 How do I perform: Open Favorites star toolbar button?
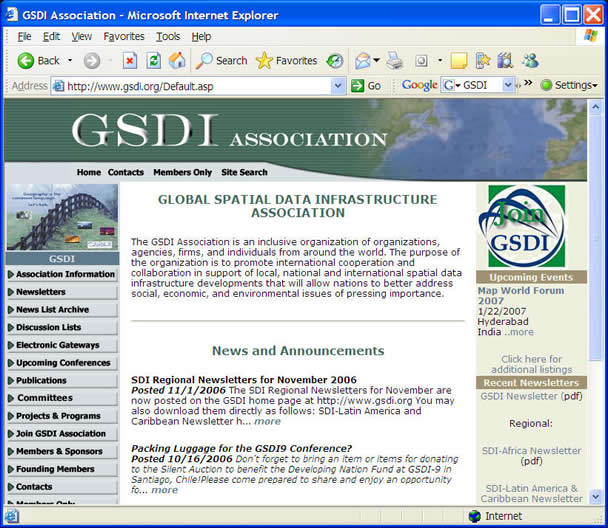[x=287, y=61]
